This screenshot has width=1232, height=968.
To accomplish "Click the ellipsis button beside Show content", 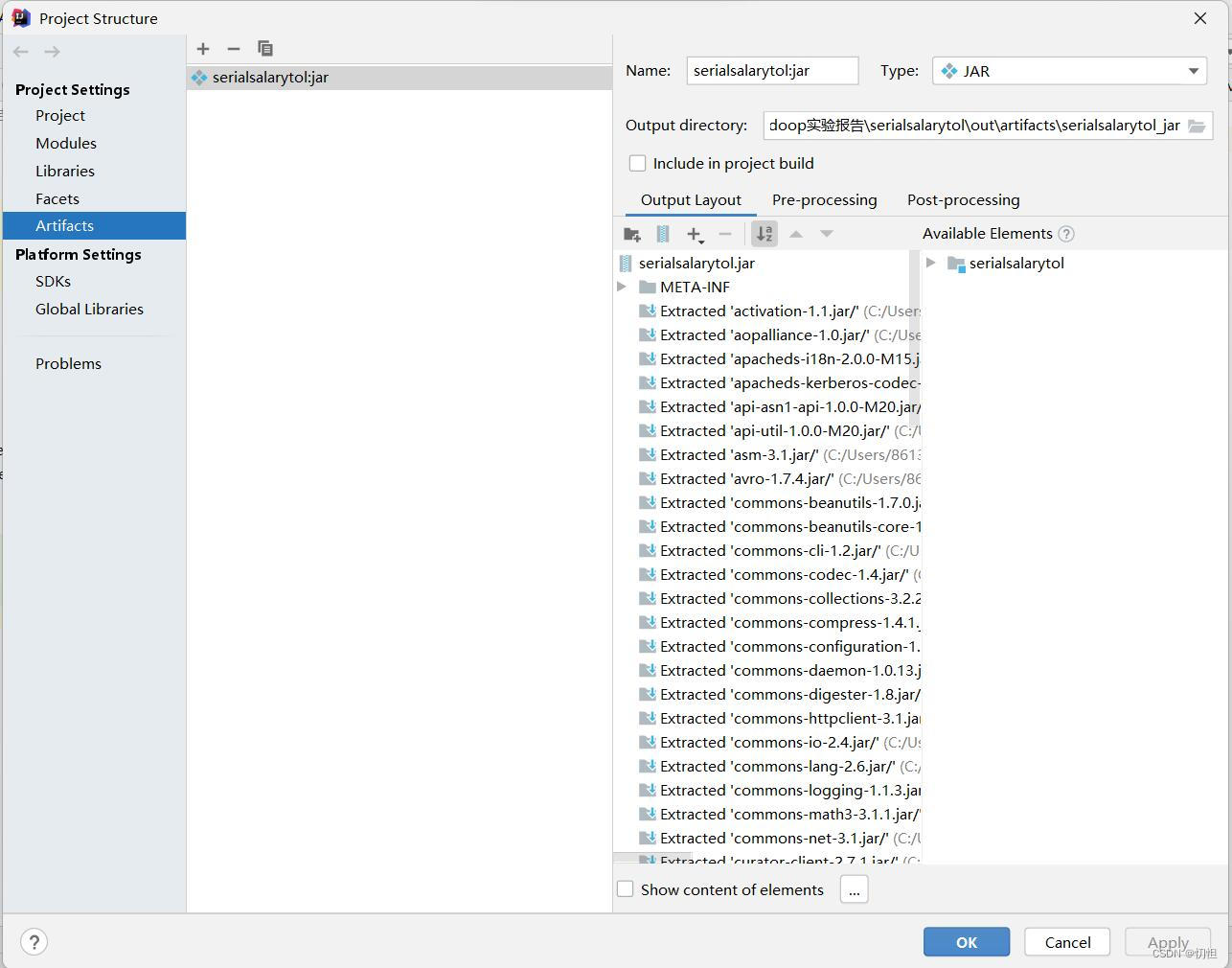I will 855,889.
